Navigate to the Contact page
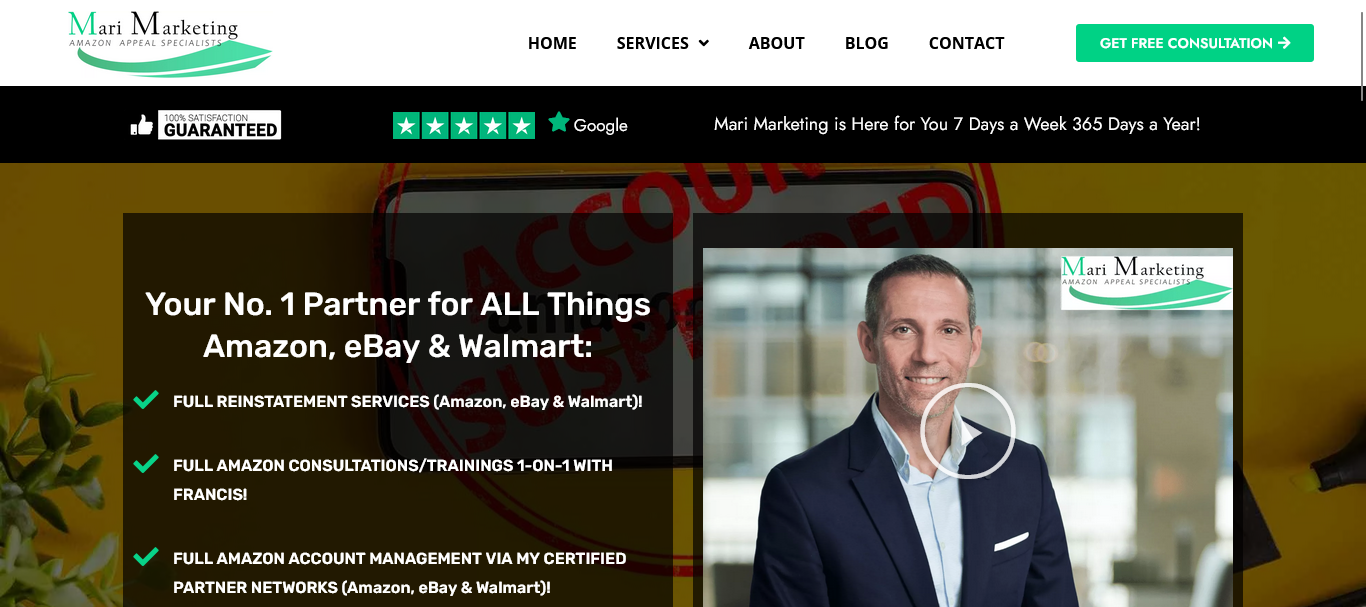 click(967, 43)
